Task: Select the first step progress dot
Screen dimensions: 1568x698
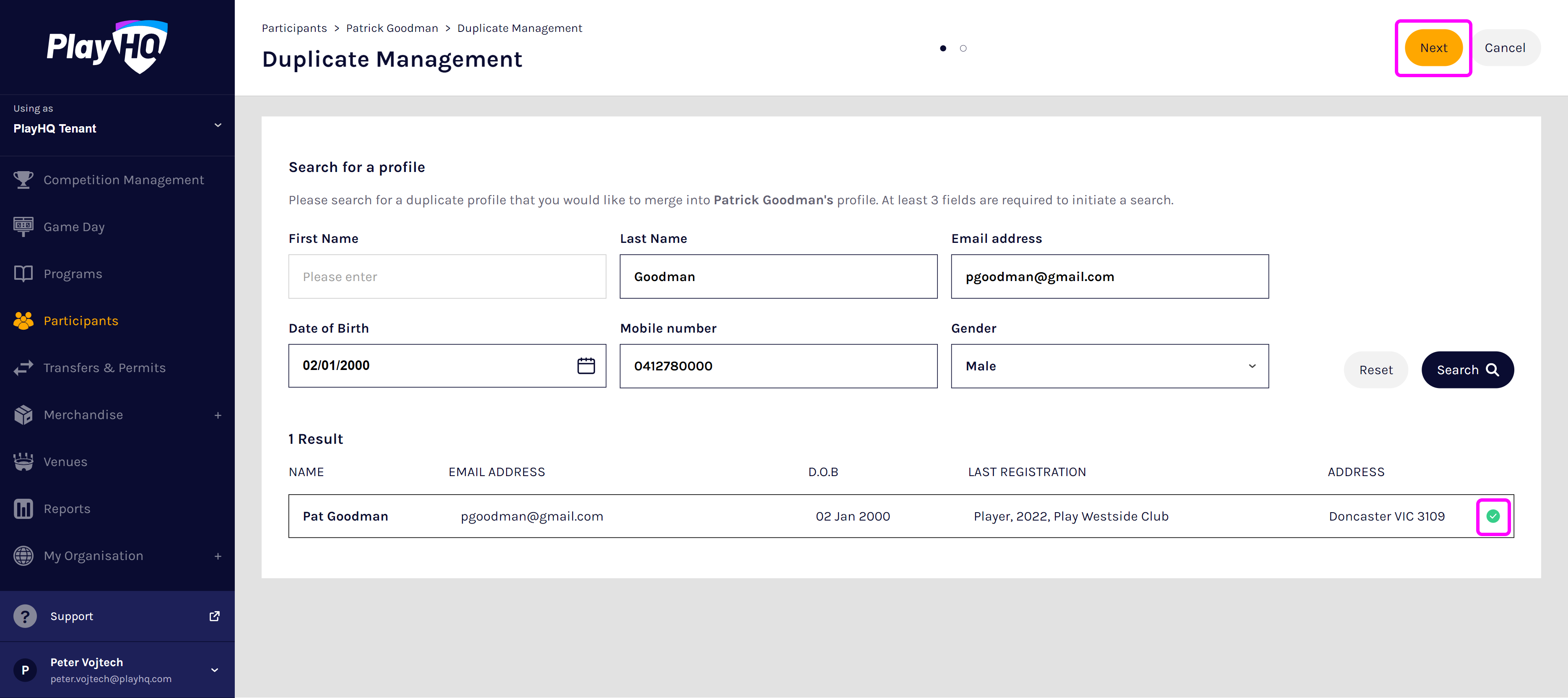Action: [943, 48]
